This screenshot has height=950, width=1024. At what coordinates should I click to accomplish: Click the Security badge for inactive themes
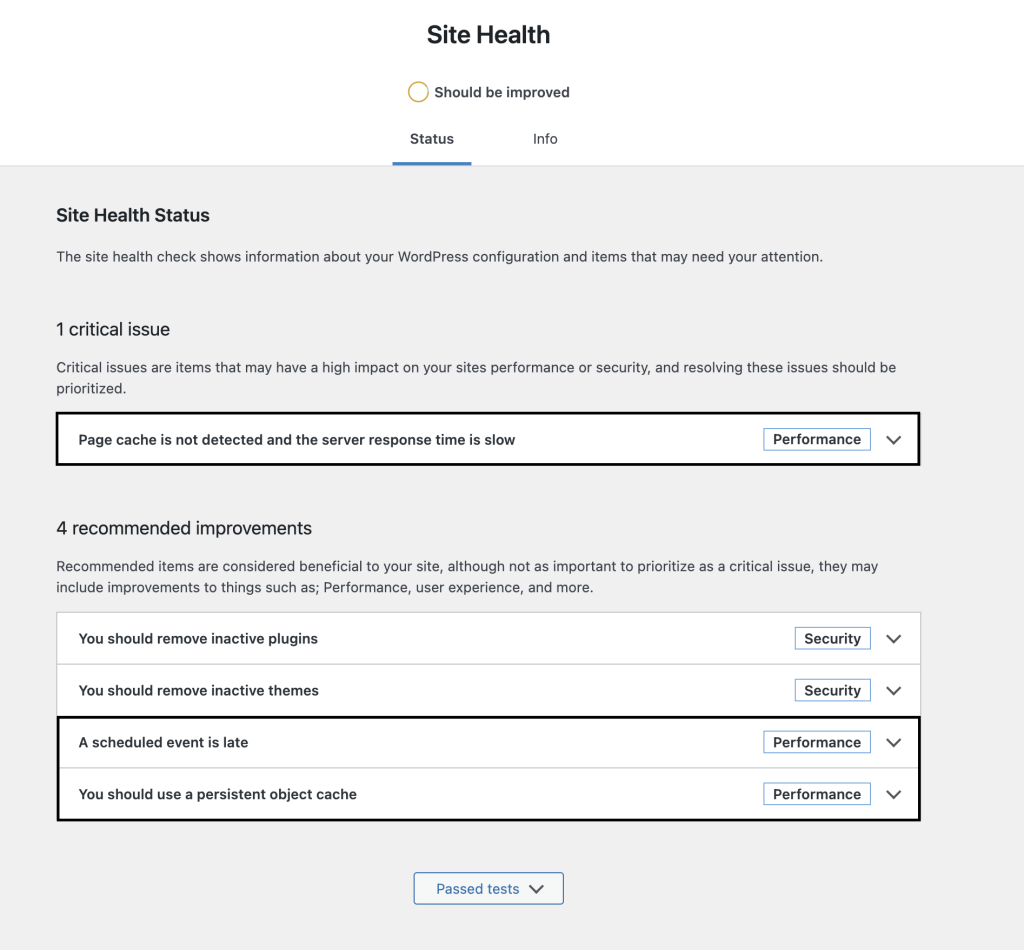(x=832, y=691)
